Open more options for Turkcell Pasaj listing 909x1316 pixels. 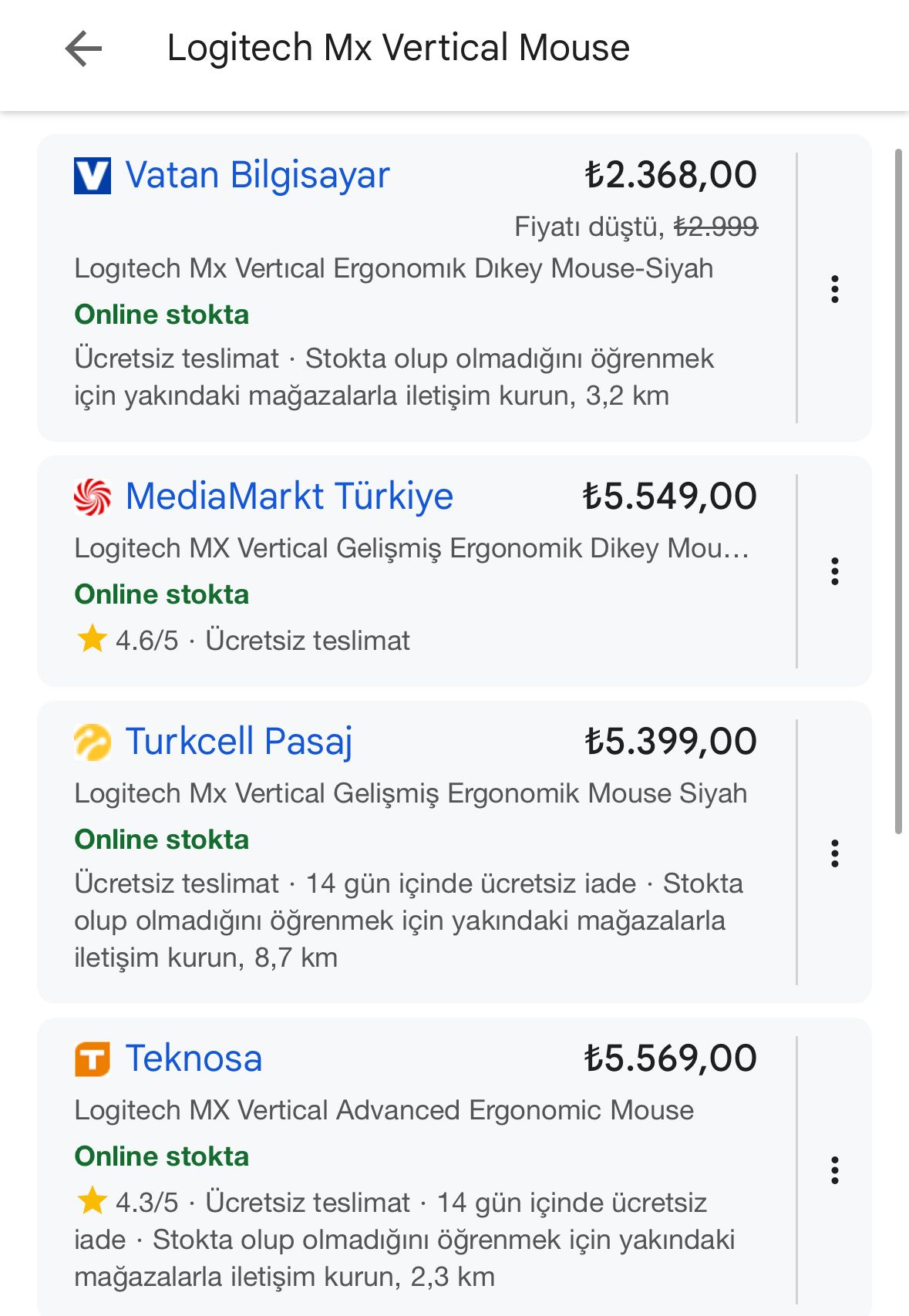[834, 853]
